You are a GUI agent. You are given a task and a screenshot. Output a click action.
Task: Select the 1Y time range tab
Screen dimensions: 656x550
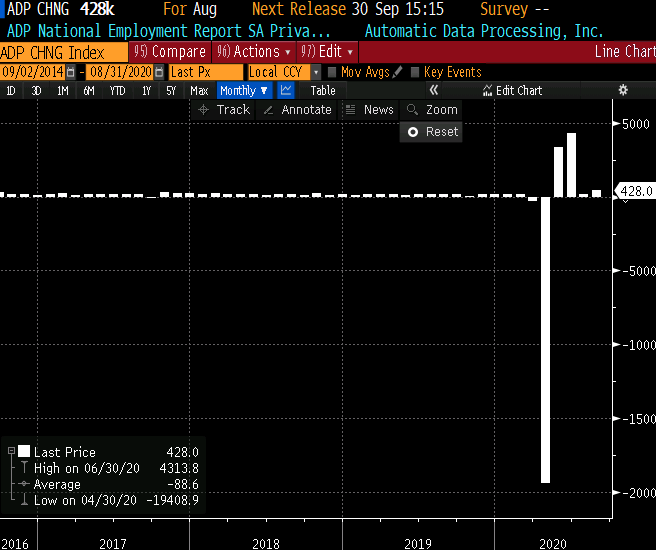146,90
